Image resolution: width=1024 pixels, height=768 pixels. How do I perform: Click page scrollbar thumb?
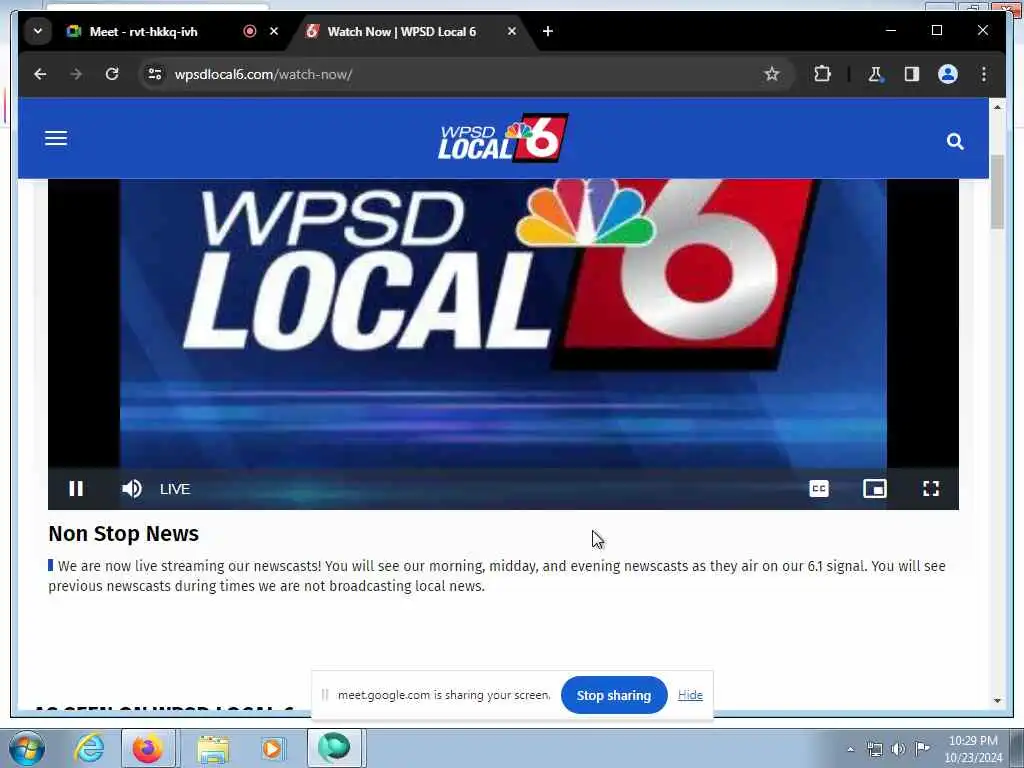click(x=997, y=192)
